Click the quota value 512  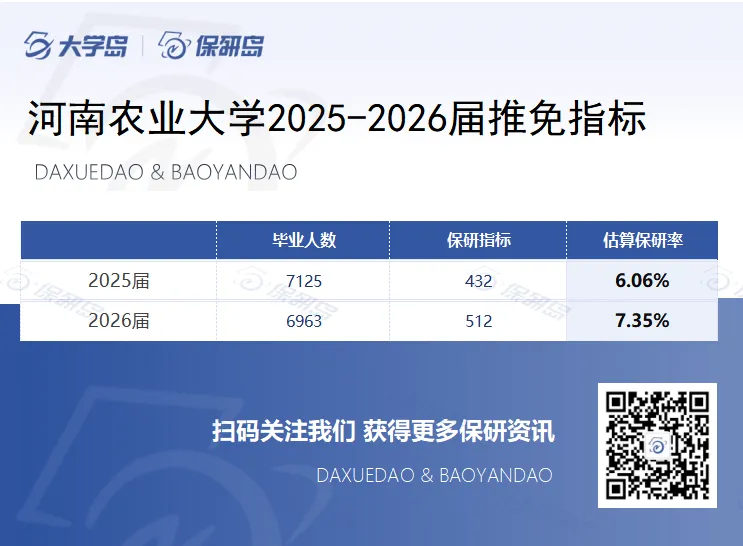[x=479, y=321]
